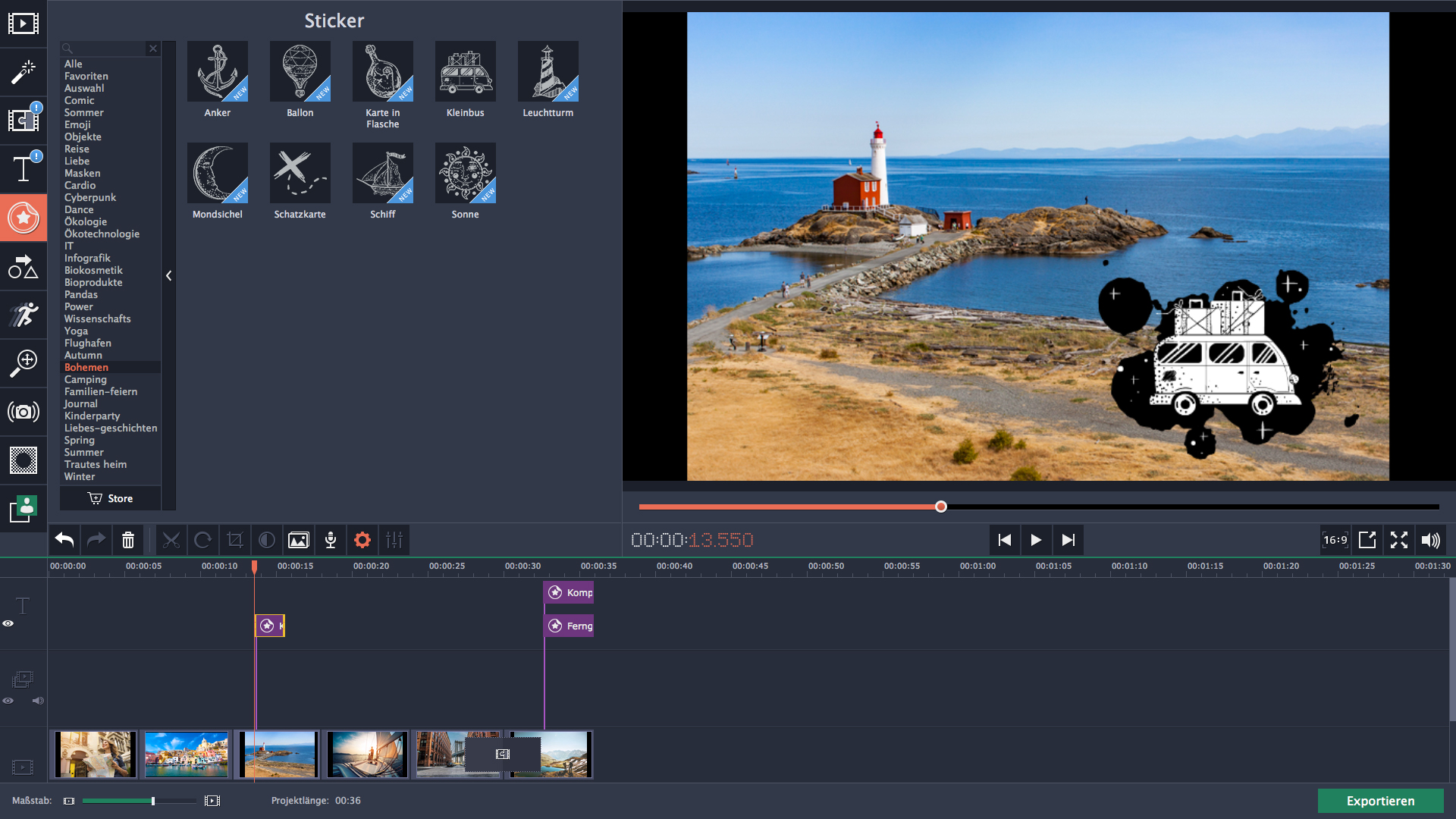Select the Leuchtturm sticker thumbnail

548,72
